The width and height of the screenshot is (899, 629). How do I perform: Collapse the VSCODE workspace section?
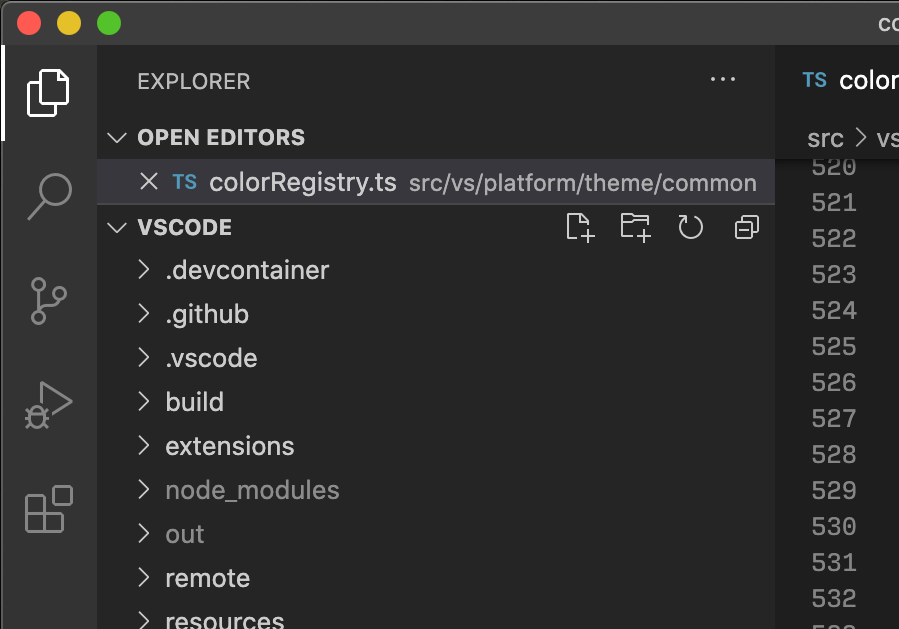tap(116, 227)
